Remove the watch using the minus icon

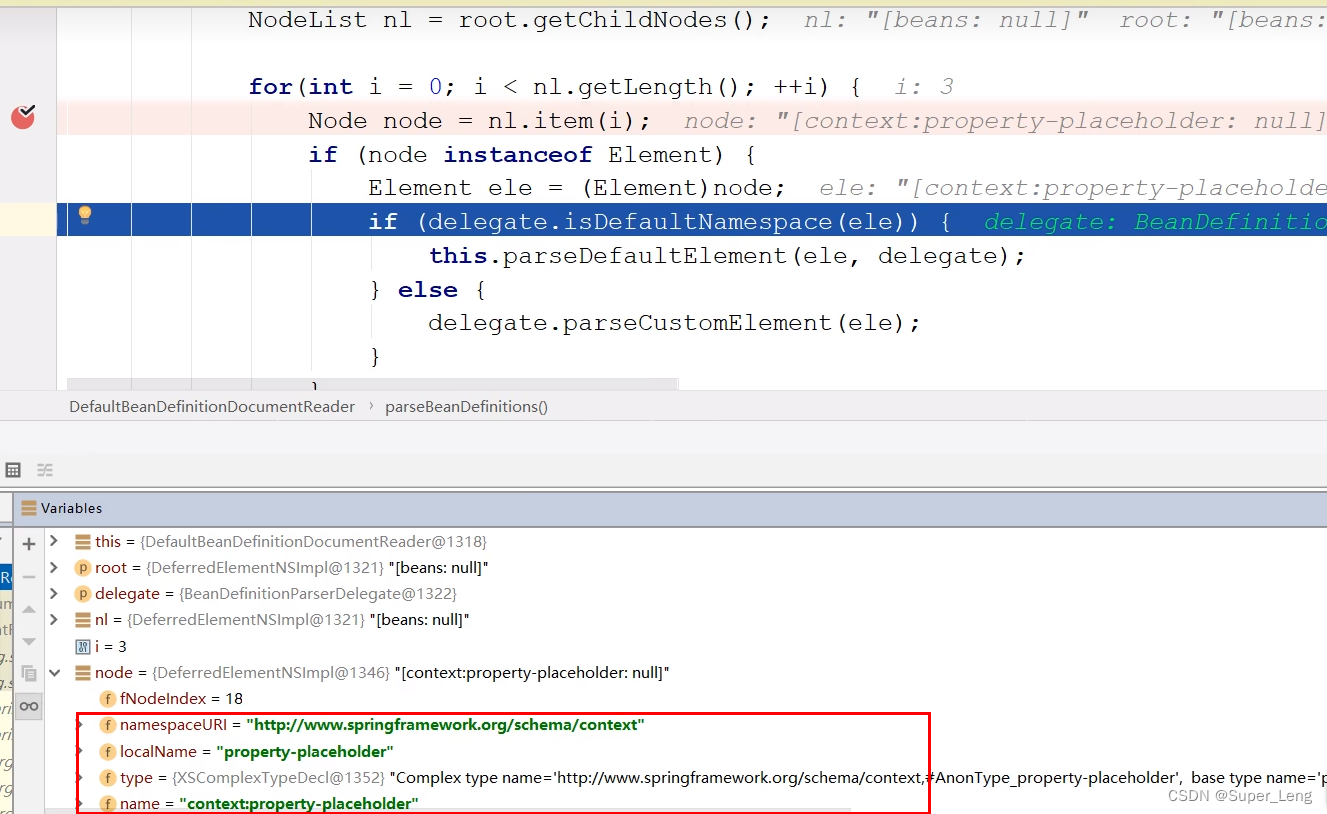click(29, 576)
